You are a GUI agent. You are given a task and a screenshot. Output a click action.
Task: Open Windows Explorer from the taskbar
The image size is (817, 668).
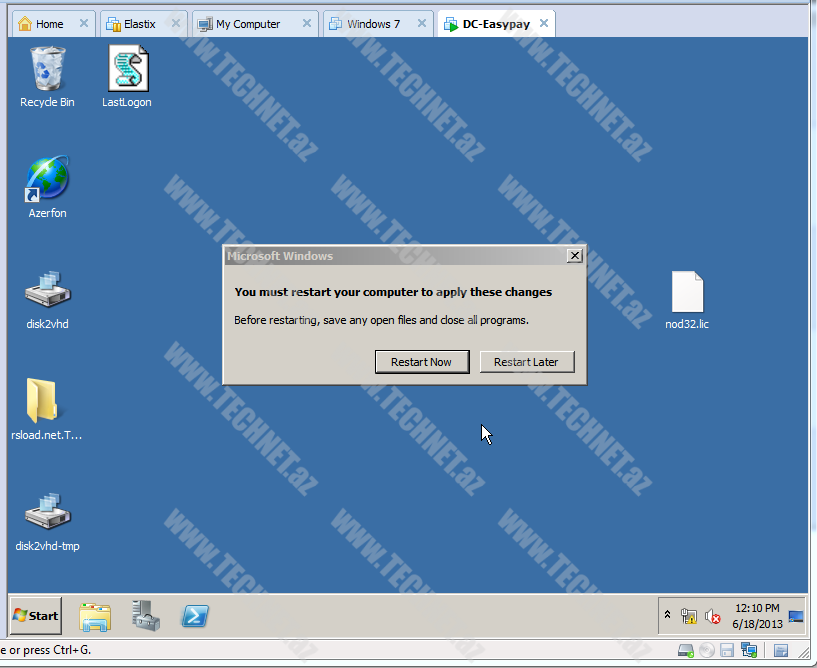coord(95,617)
